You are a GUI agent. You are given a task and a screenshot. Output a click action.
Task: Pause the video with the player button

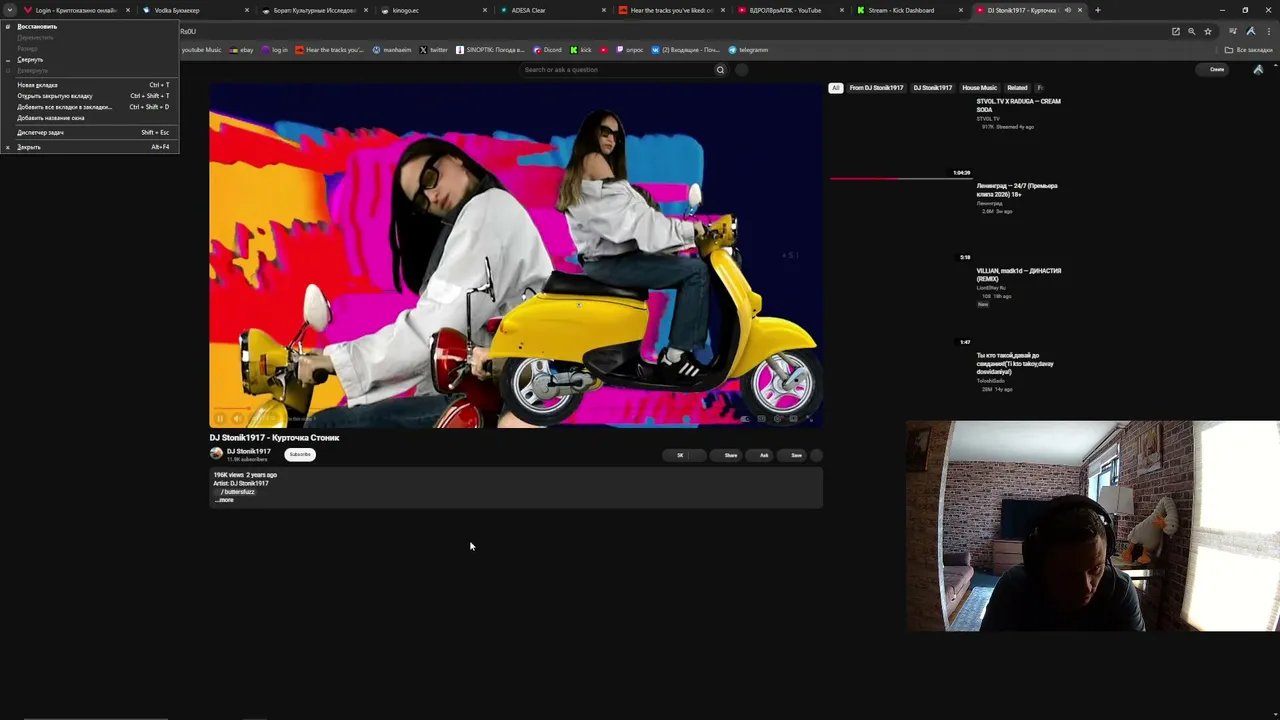tap(220, 419)
